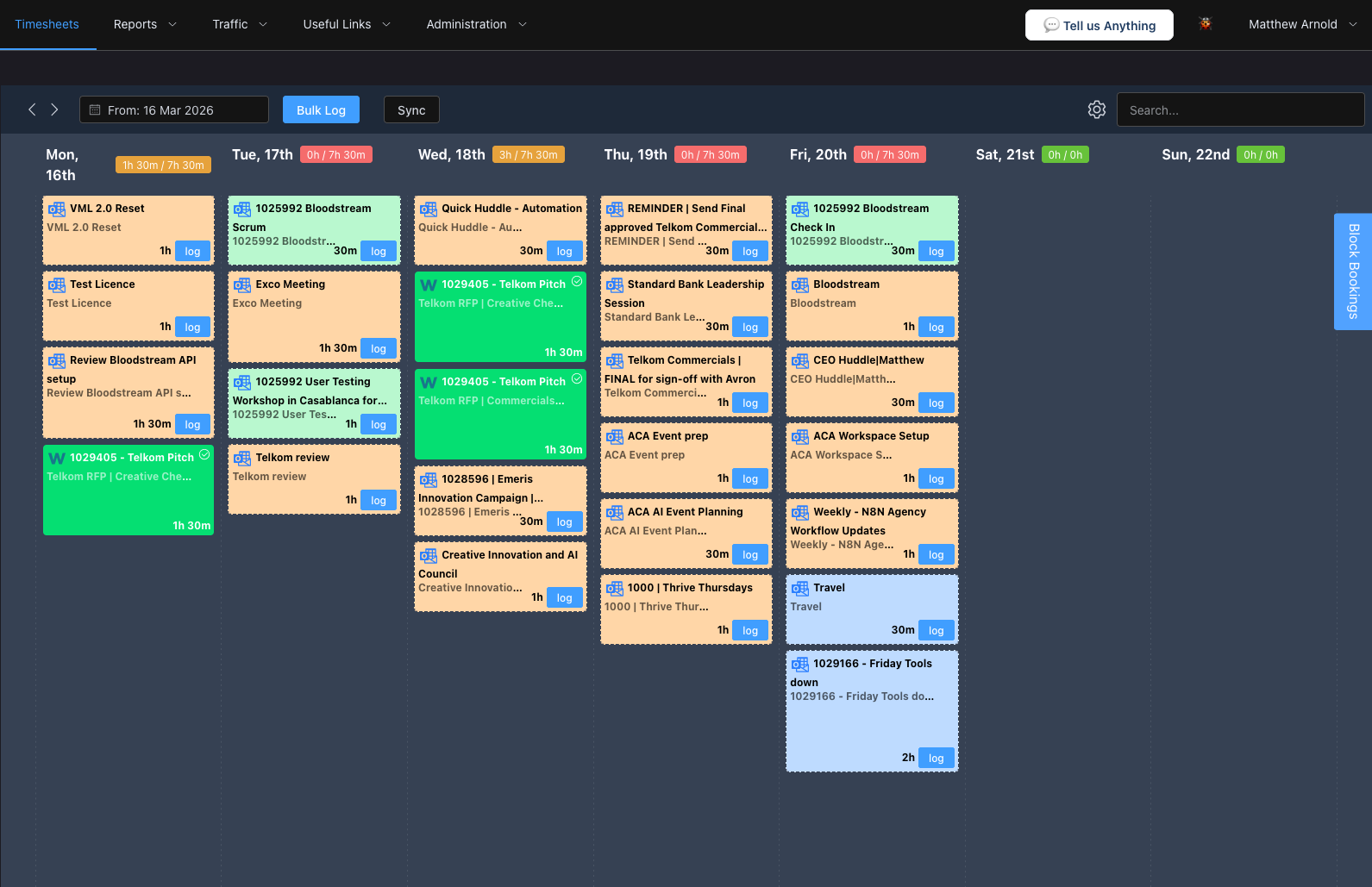Viewport: 1372px width, 887px height.
Task: Click Outlook icon on ACA Workspace Setup
Action: click(x=800, y=436)
